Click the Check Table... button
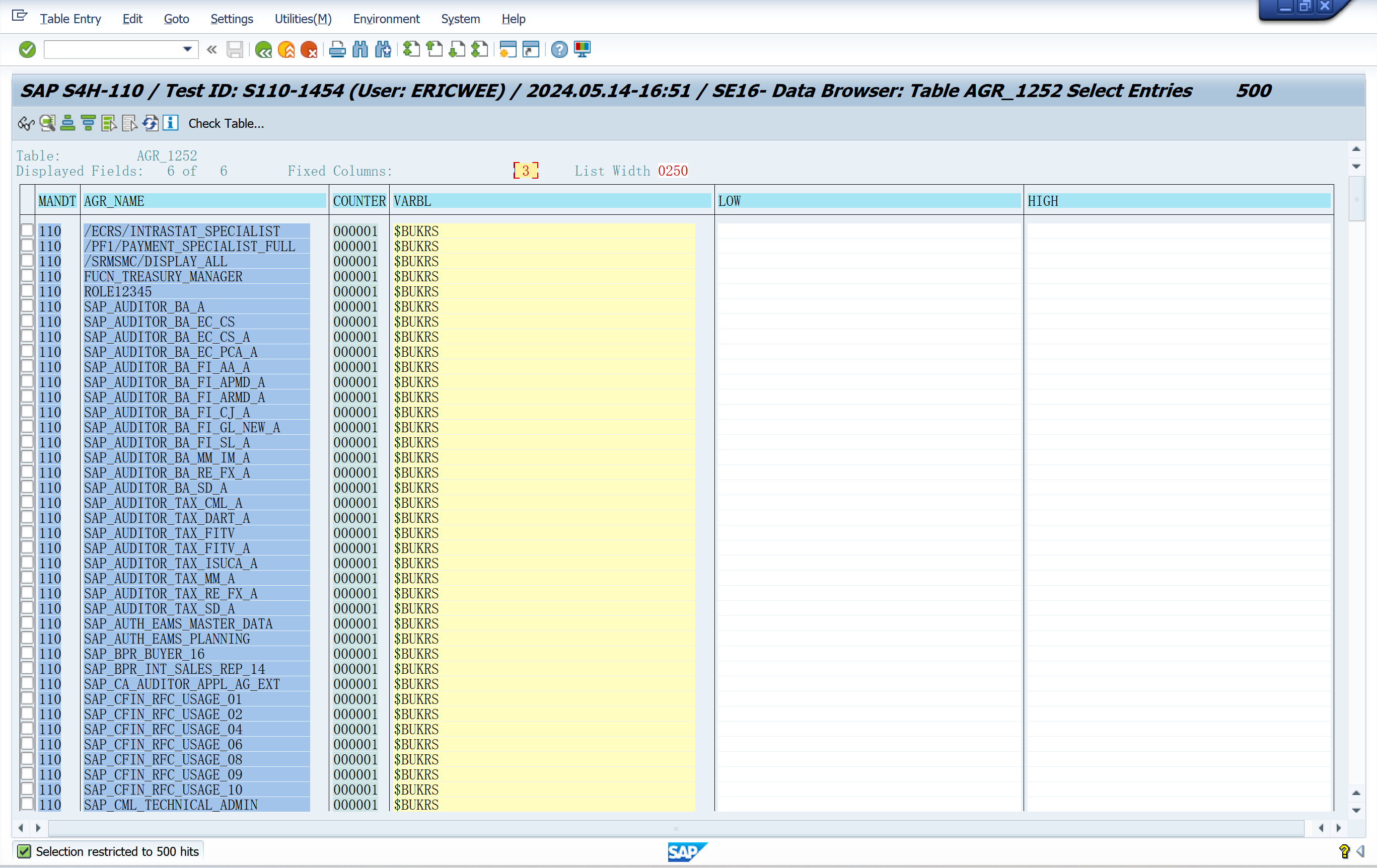The height and width of the screenshot is (868, 1377). pos(226,123)
